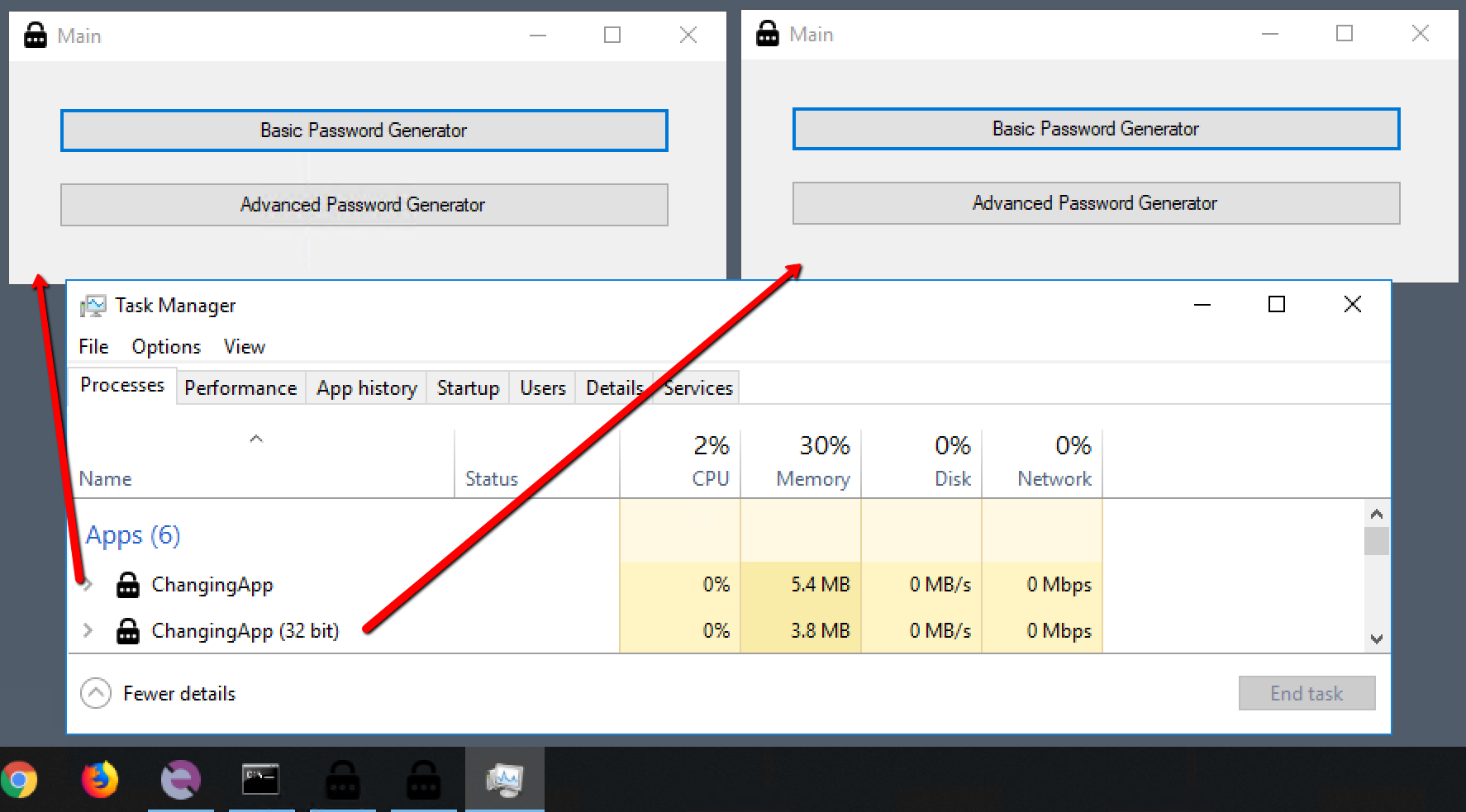Switch to the Services tab
The image size is (1466, 812).
point(697,387)
